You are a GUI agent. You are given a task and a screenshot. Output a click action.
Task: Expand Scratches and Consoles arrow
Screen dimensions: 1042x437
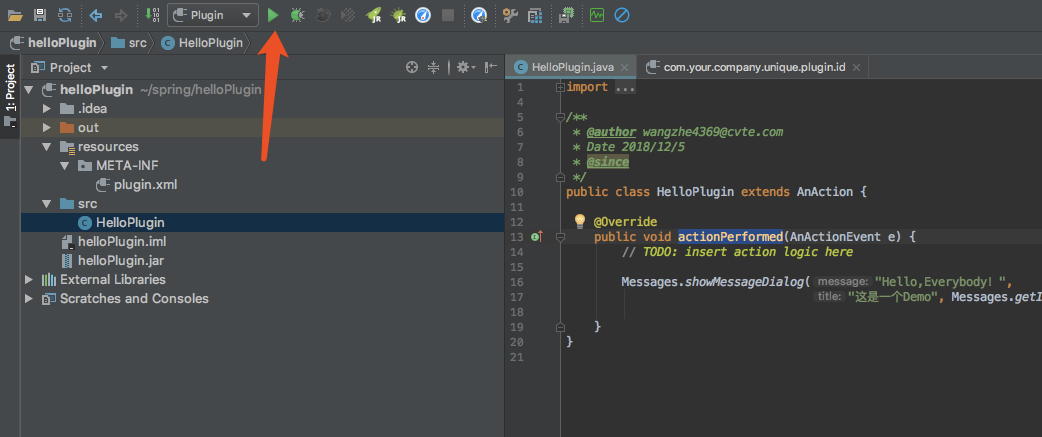pos(29,299)
